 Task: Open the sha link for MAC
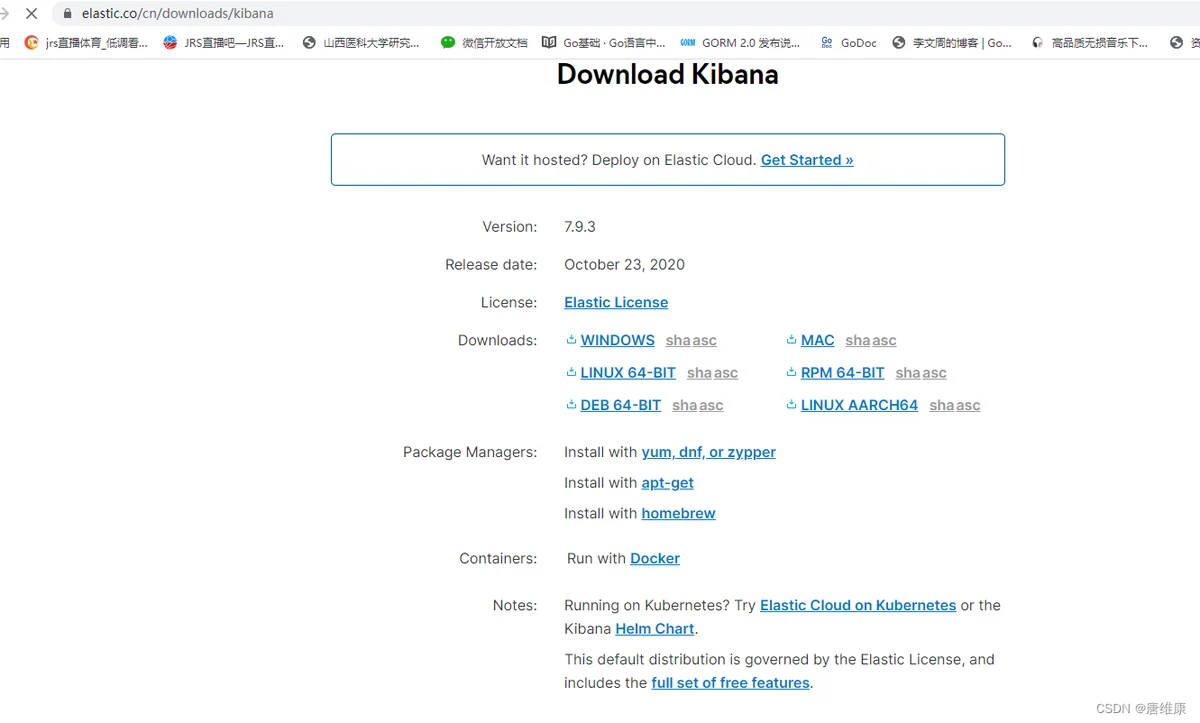tap(857, 341)
